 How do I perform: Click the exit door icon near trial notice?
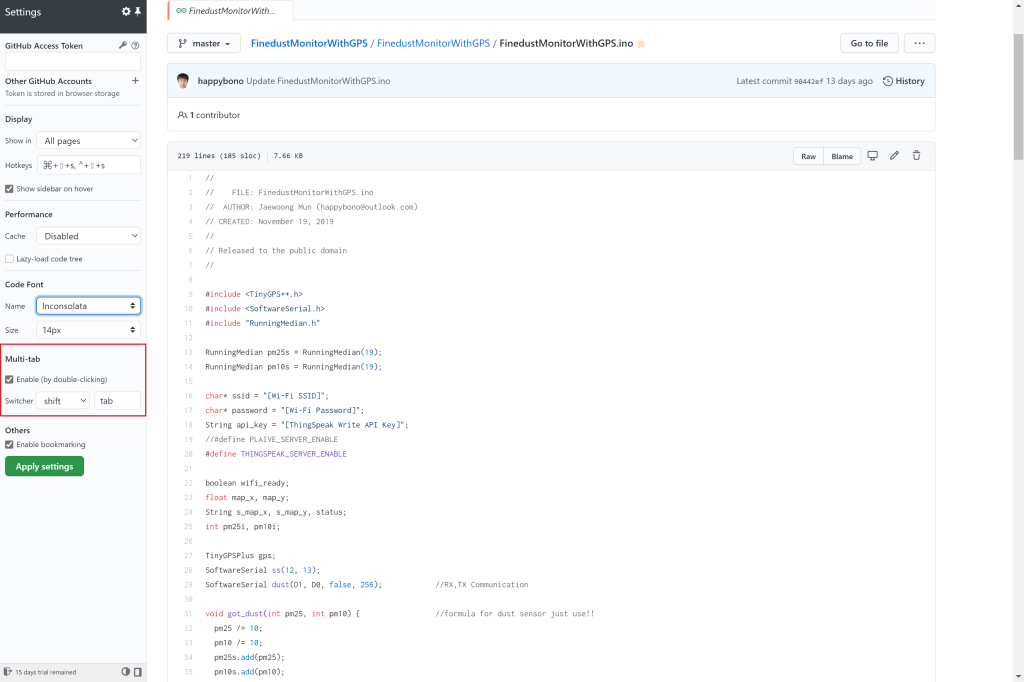pos(8,672)
